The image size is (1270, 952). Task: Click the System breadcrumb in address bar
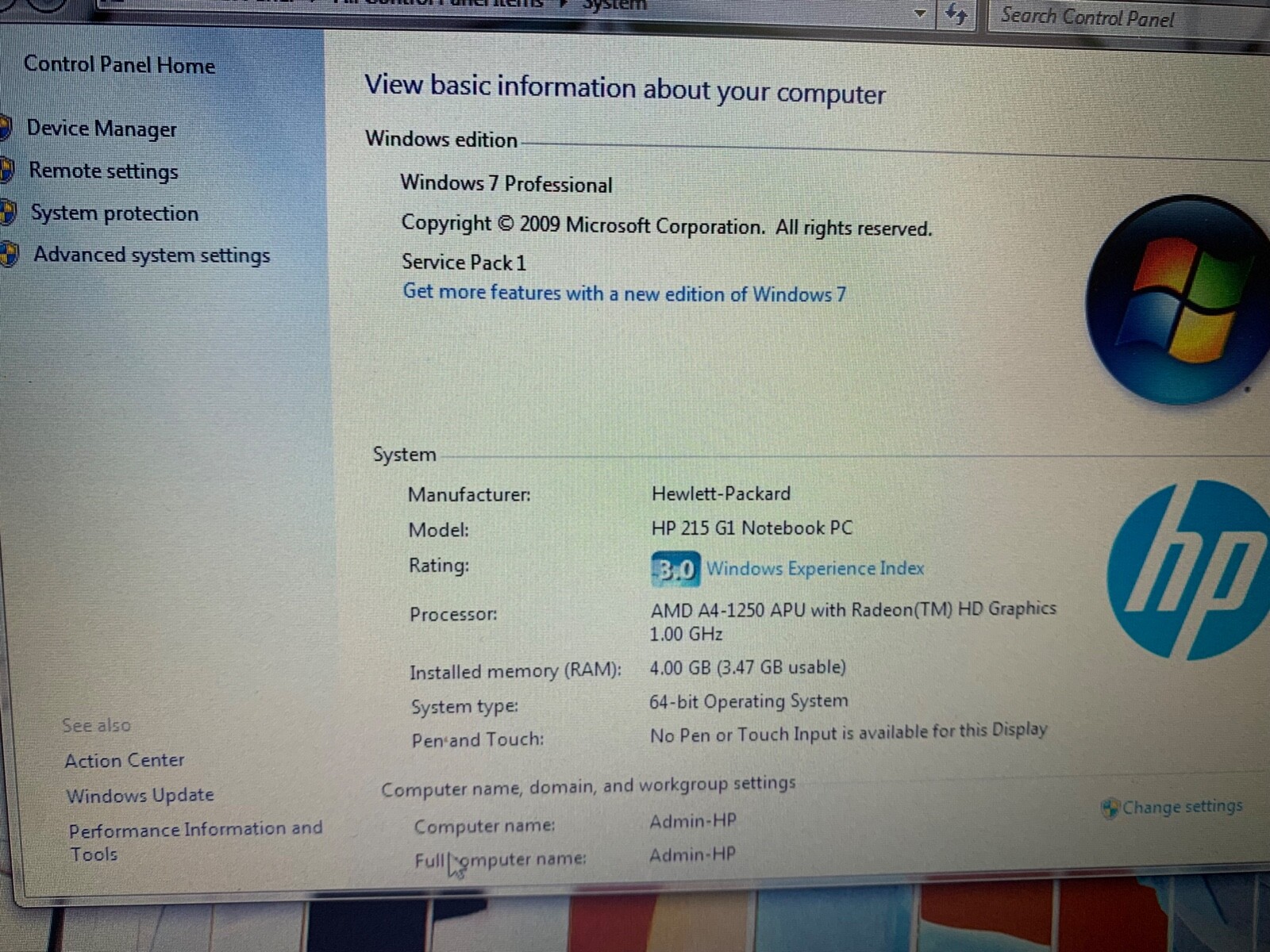pos(614,5)
